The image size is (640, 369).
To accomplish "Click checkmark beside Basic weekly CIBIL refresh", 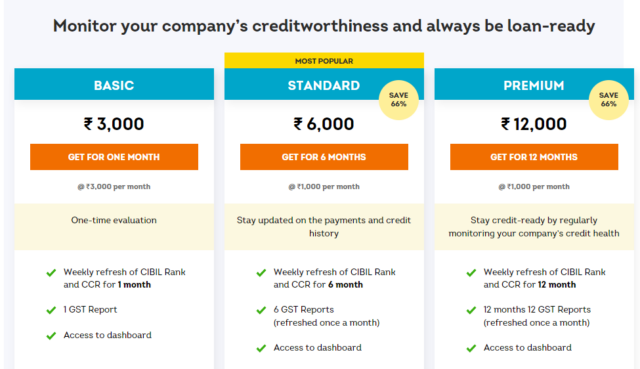I will point(51,273).
